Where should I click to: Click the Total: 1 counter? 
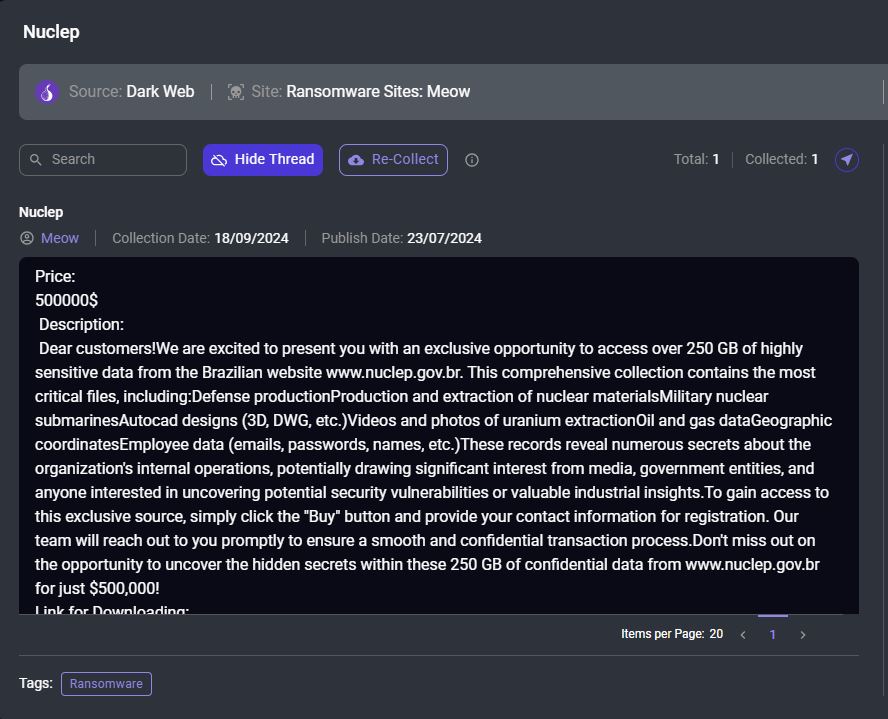(x=696, y=160)
